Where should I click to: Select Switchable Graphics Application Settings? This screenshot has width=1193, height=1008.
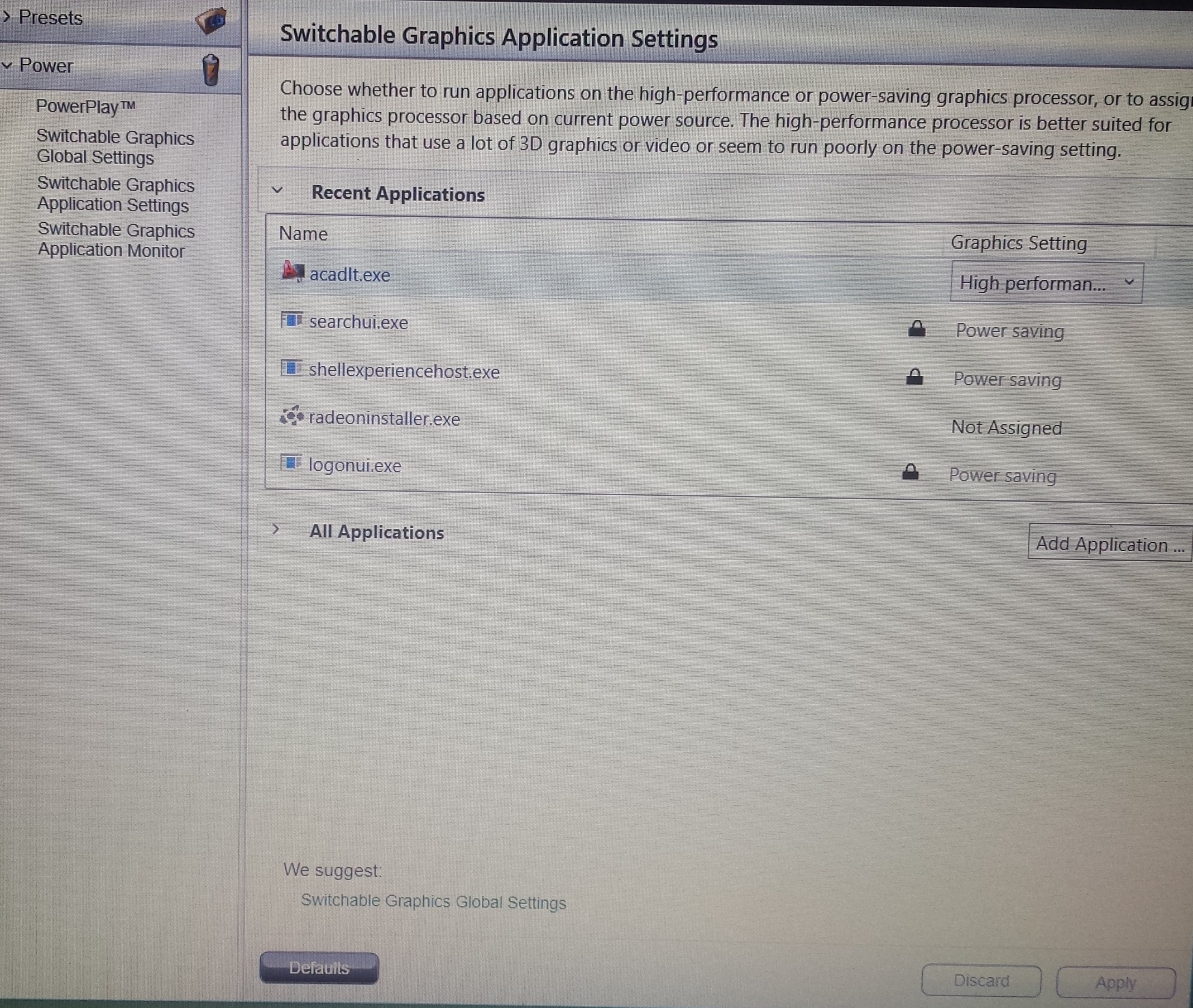116,194
